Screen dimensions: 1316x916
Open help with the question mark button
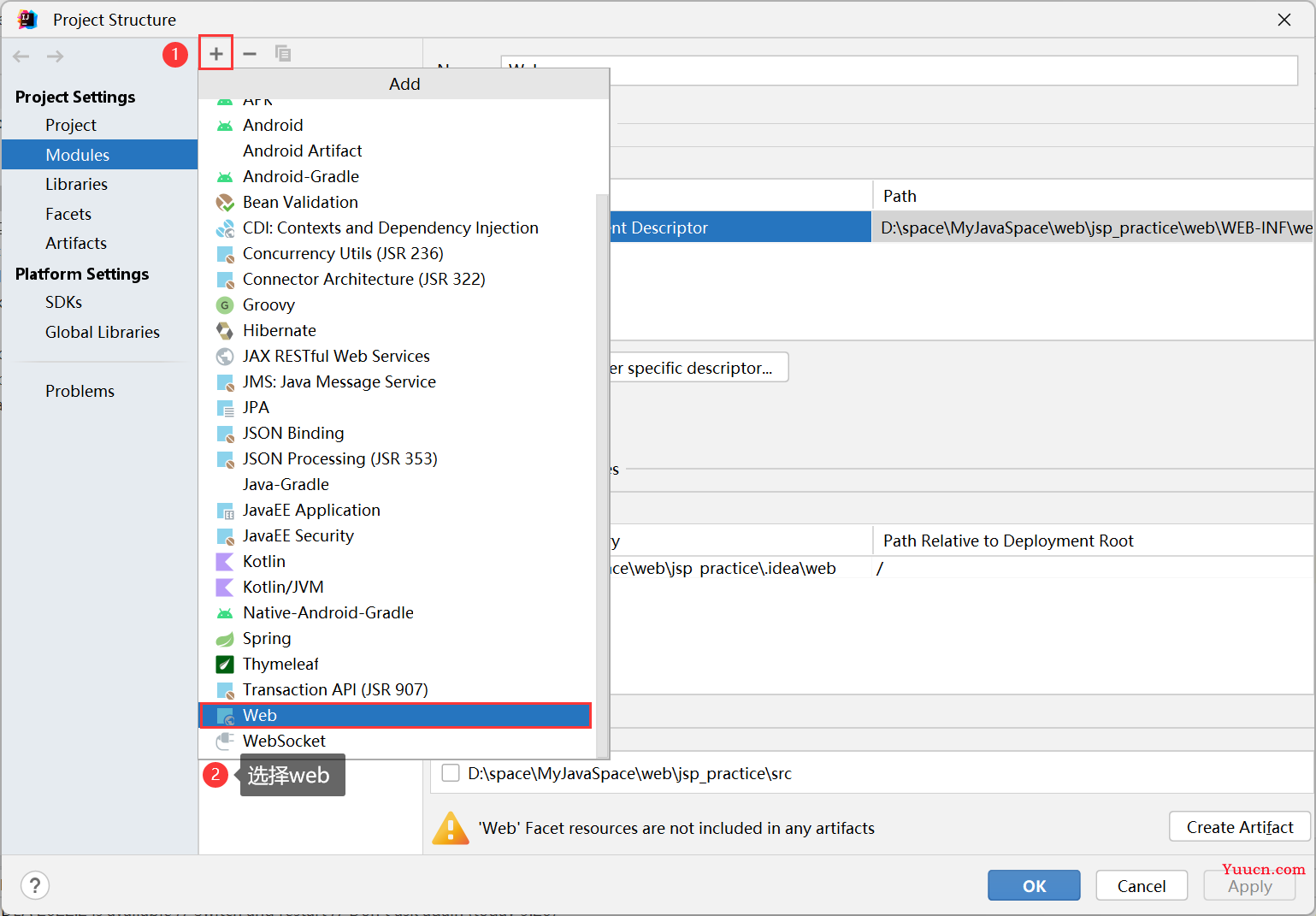tap(35, 885)
